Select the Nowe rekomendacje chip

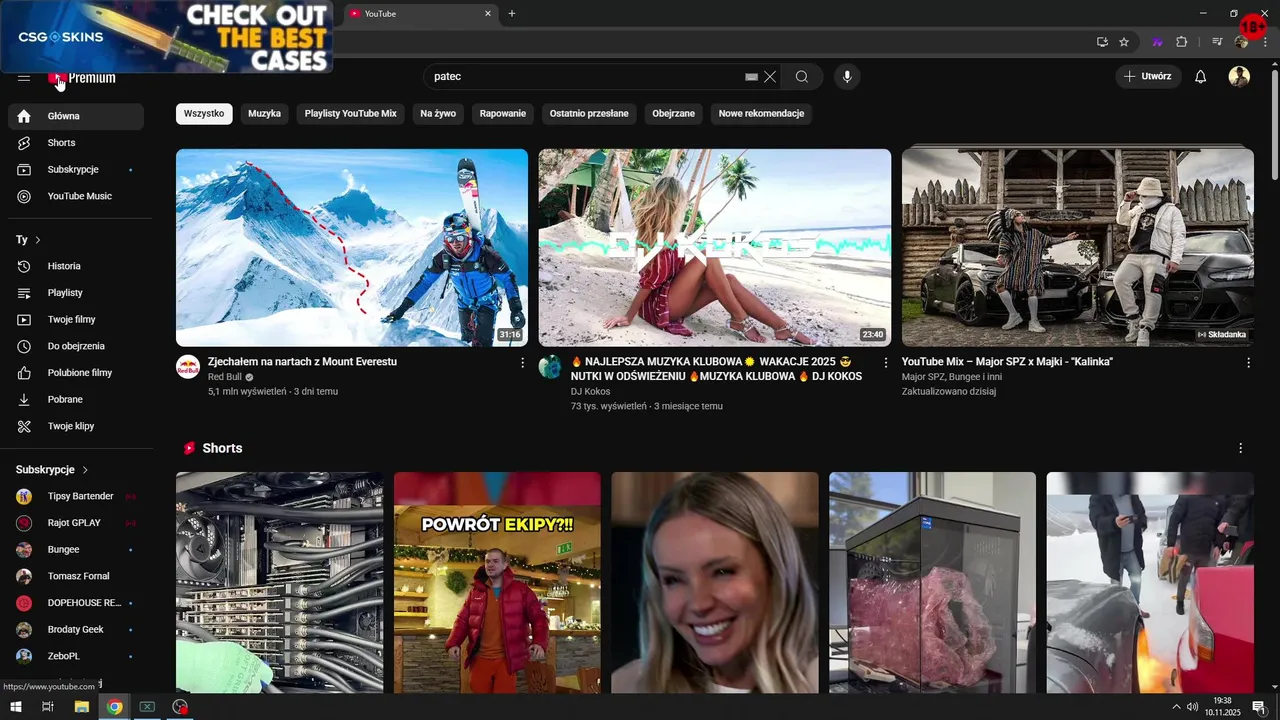coord(762,114)
